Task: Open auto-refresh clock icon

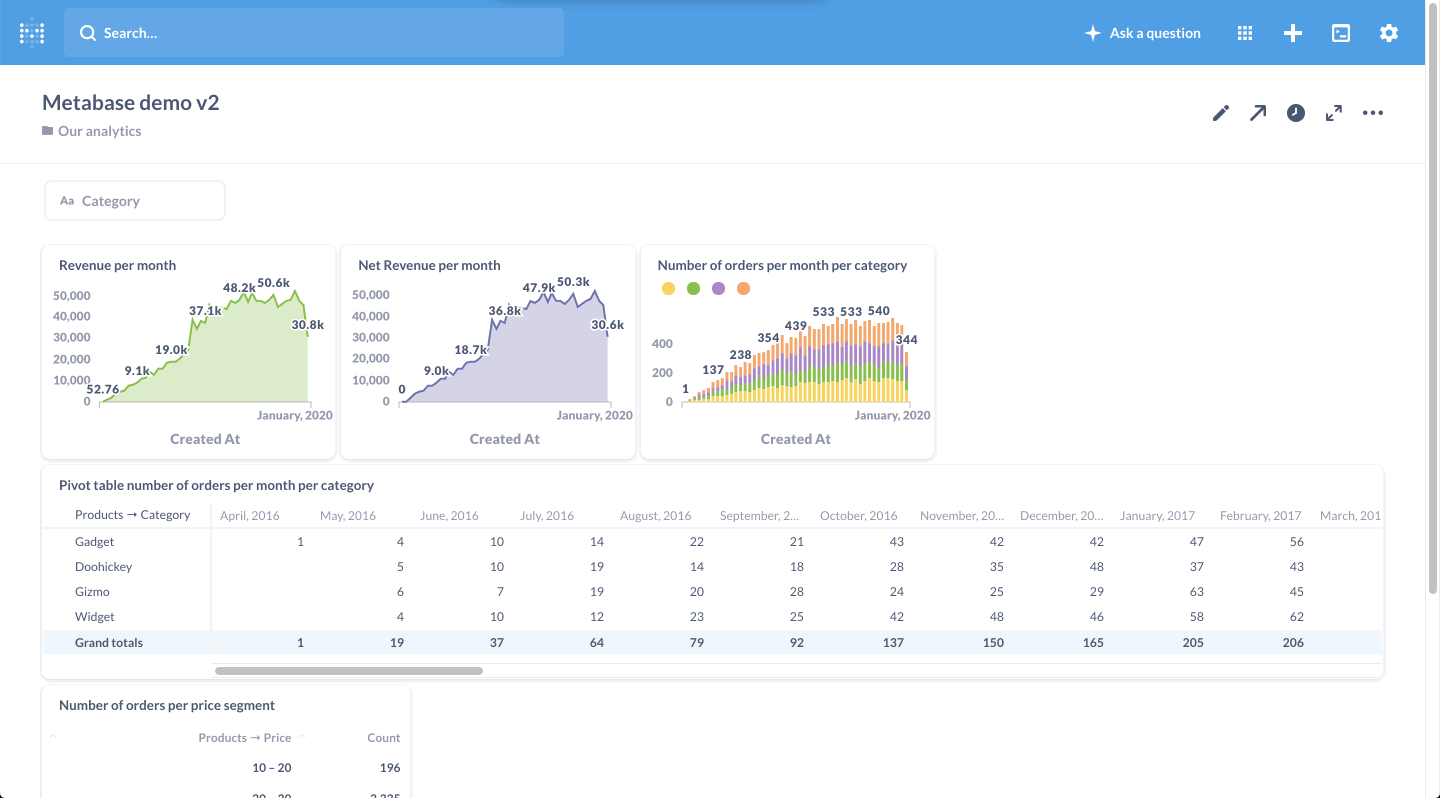Action: click(1296, 113)
